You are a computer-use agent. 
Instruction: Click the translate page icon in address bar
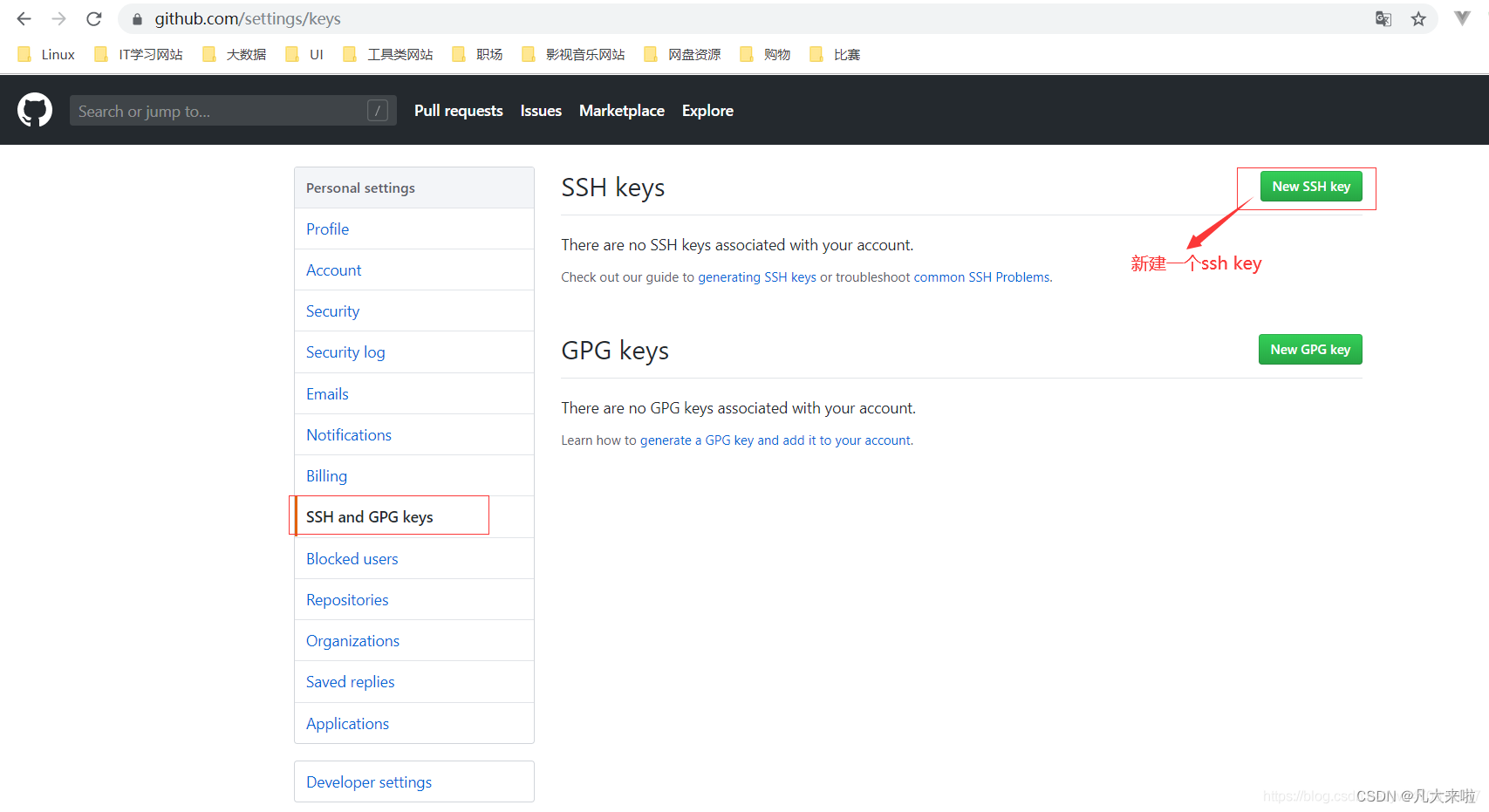1383,17
